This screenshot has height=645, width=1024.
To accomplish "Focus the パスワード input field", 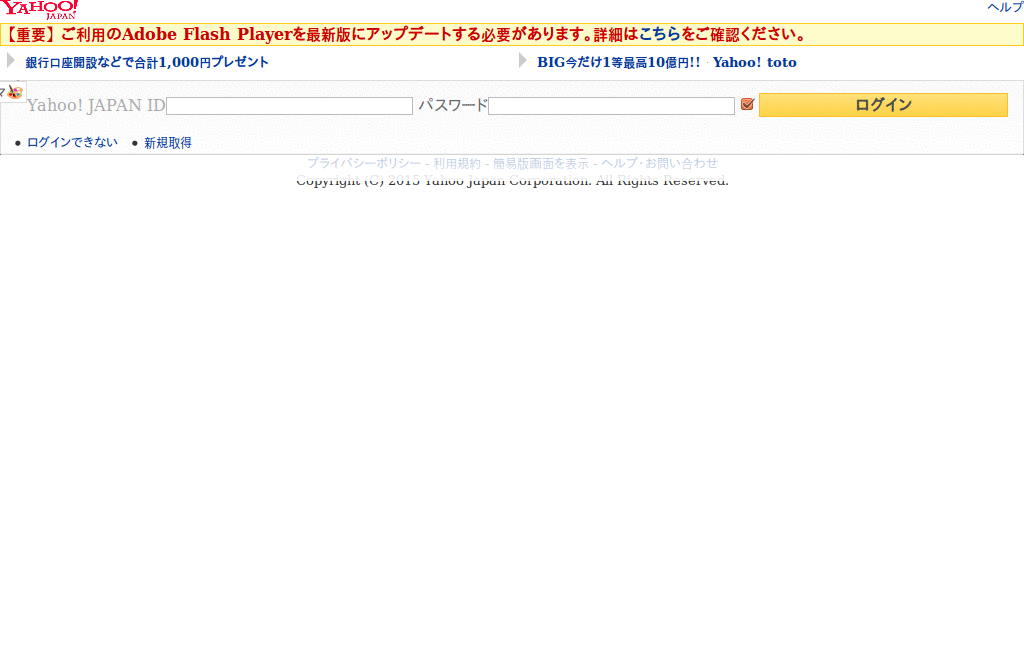I will [x=611, y=106].
